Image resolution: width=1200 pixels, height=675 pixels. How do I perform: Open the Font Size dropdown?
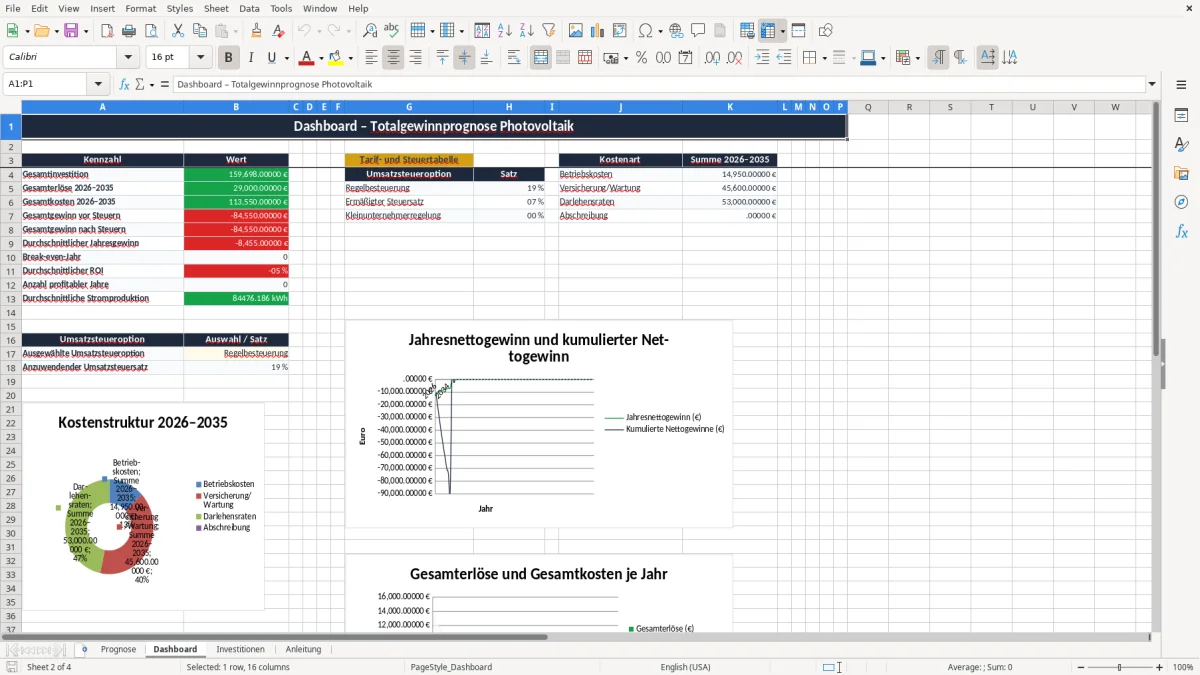pyautogui.click(x=200, y=58)
